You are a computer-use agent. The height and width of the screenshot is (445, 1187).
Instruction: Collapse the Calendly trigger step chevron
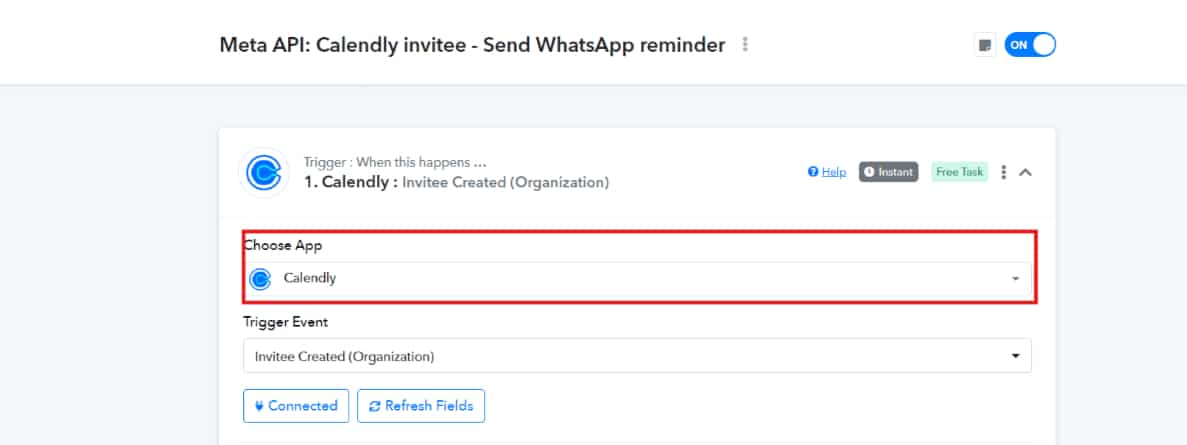click(x=1025, y=172)
